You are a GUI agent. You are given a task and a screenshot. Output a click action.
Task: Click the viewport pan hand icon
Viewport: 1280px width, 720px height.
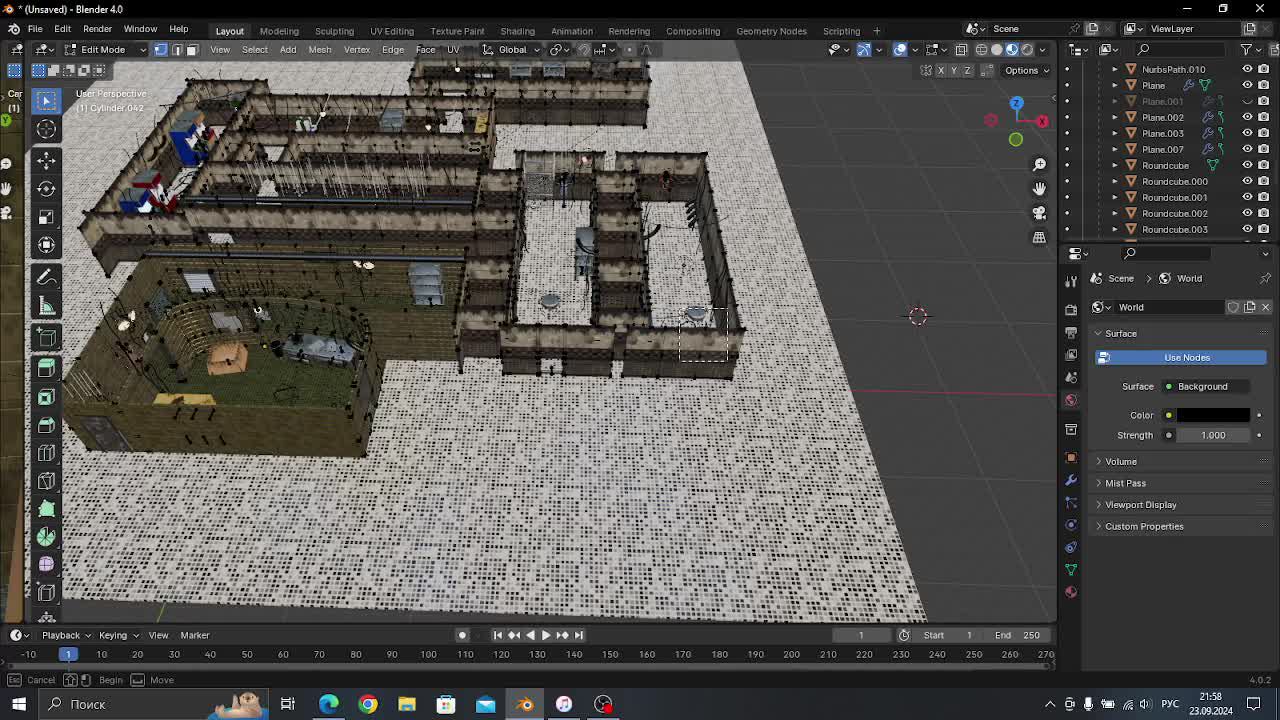click(x=1039, y=188)
